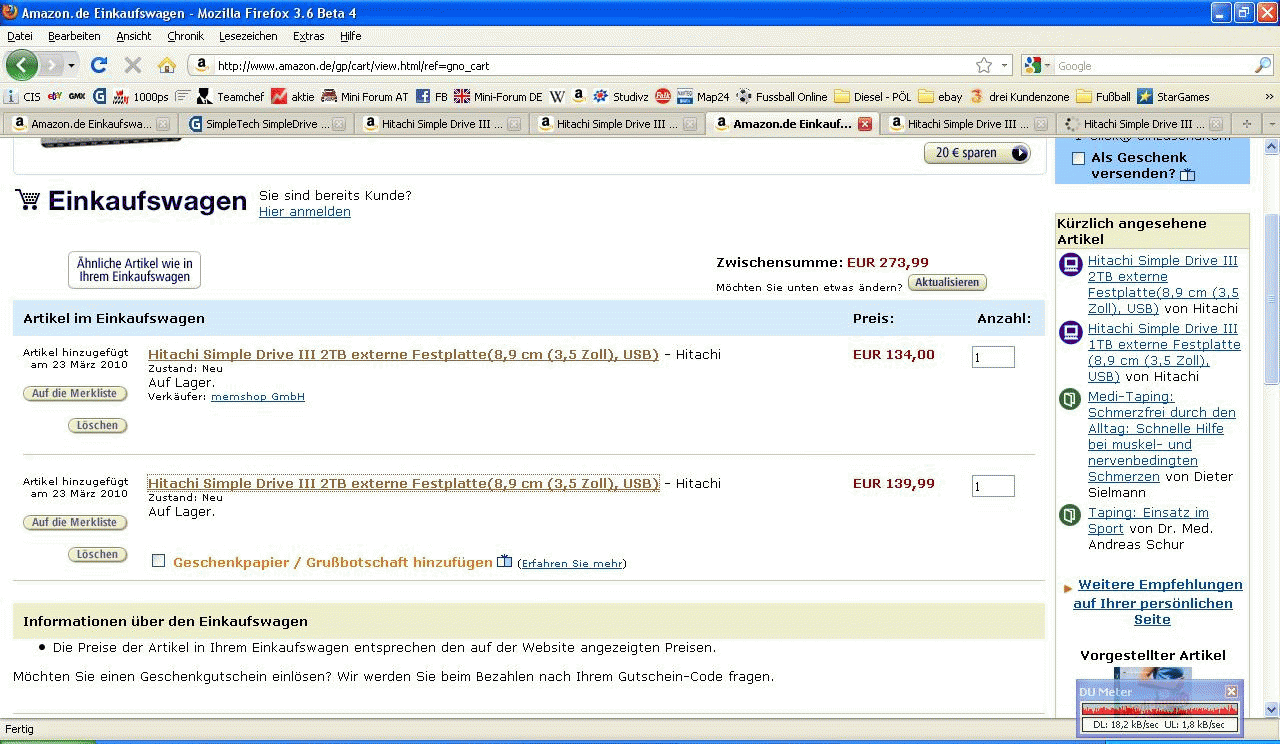Open the Lesezeichen menu
The height and width of the screenshot is (744, 1280).
coord(248,36)
